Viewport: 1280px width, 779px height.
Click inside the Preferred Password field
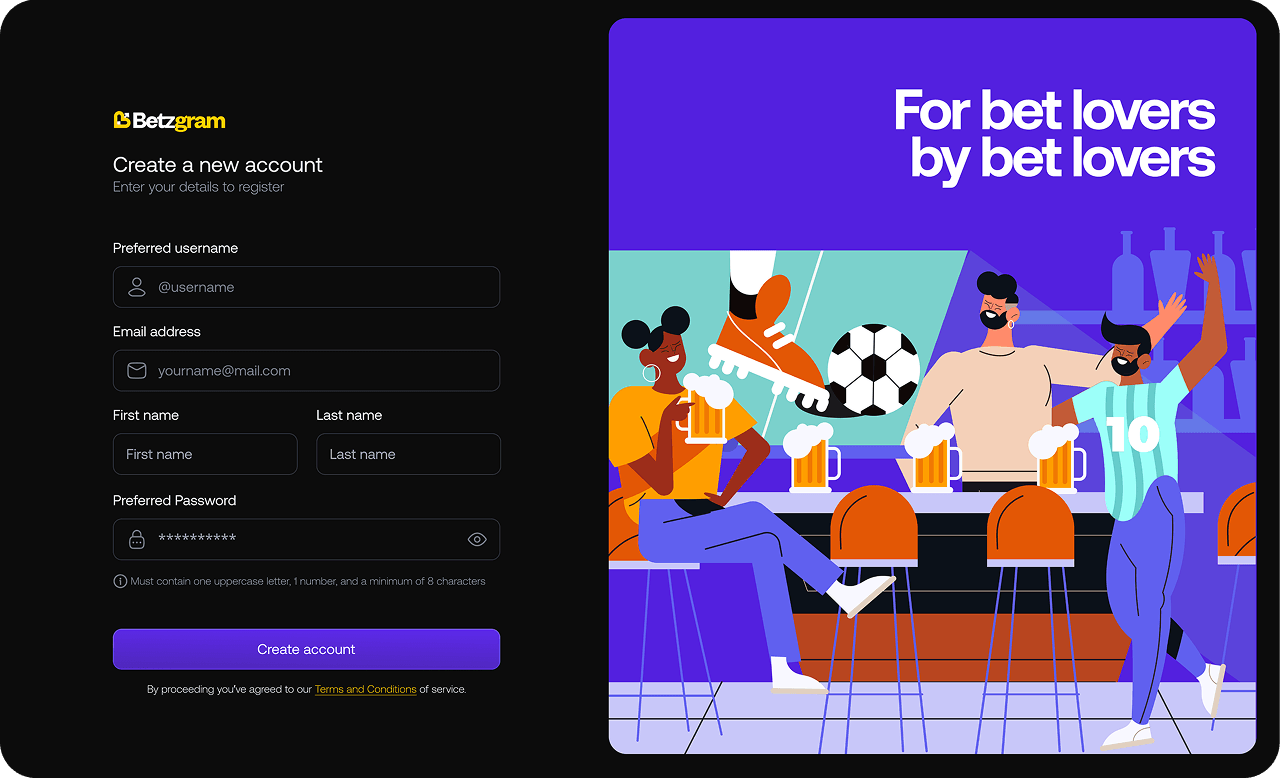[306, 539]
